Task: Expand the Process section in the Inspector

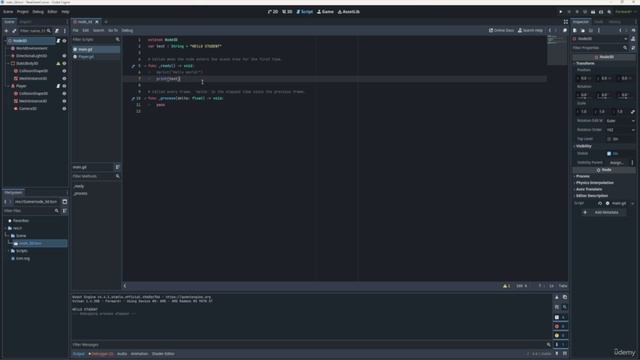Action: tap(604, 176)
